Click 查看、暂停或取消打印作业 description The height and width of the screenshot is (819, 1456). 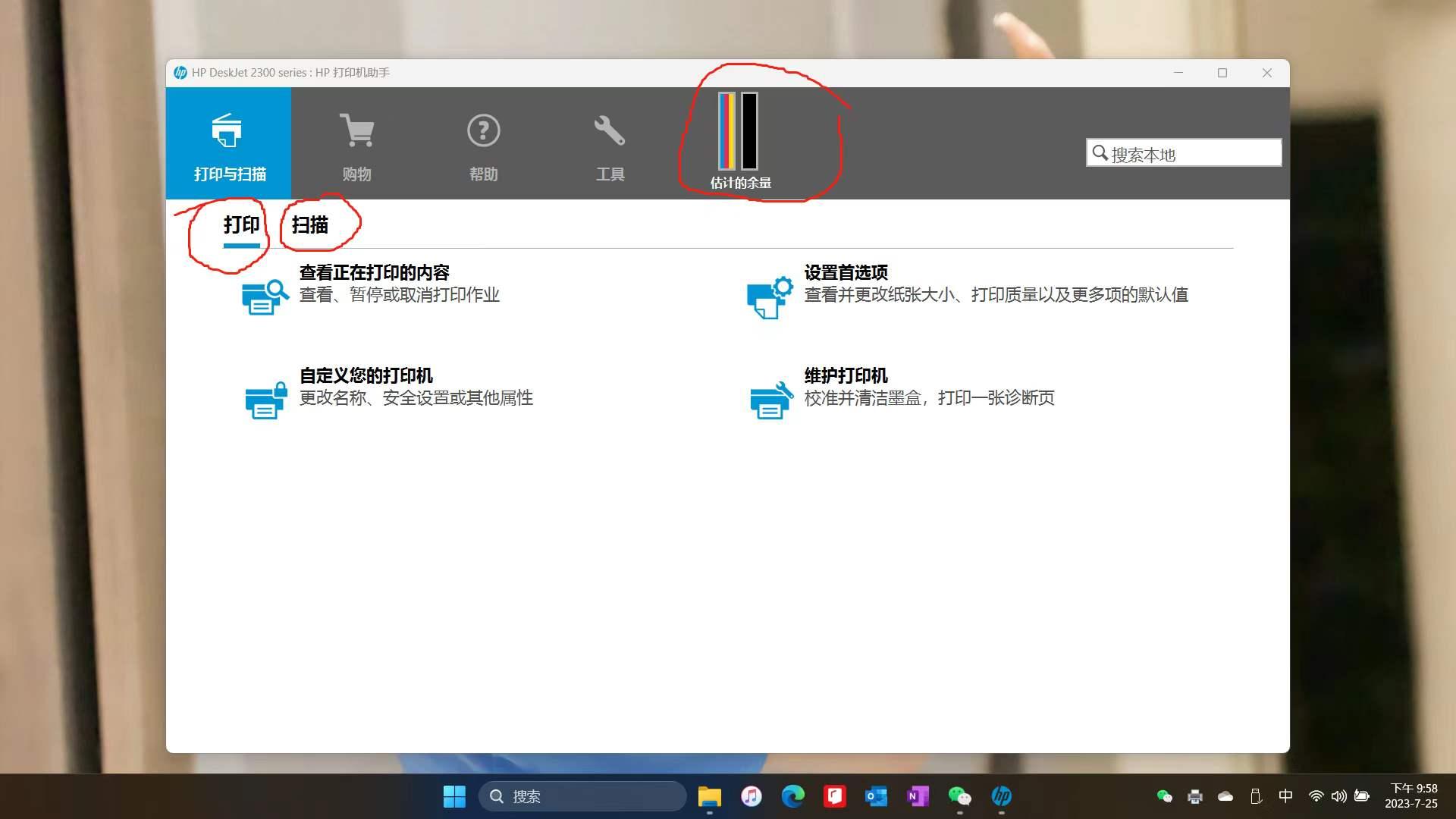[x=399, y=295]
